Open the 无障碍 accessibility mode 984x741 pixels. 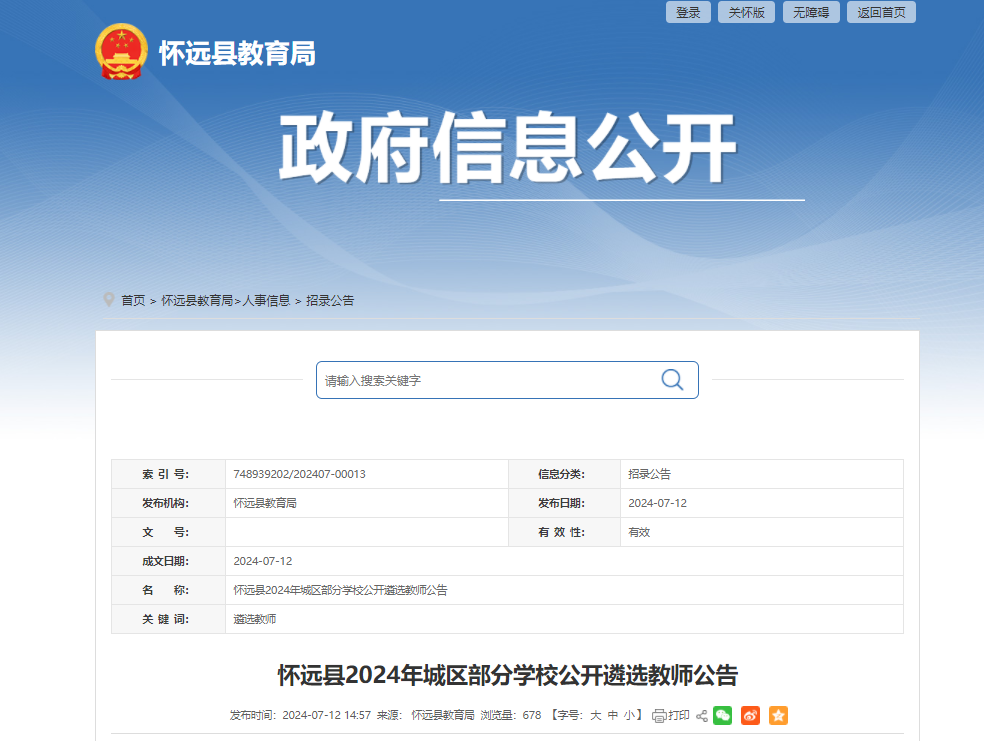click(811, 13)
